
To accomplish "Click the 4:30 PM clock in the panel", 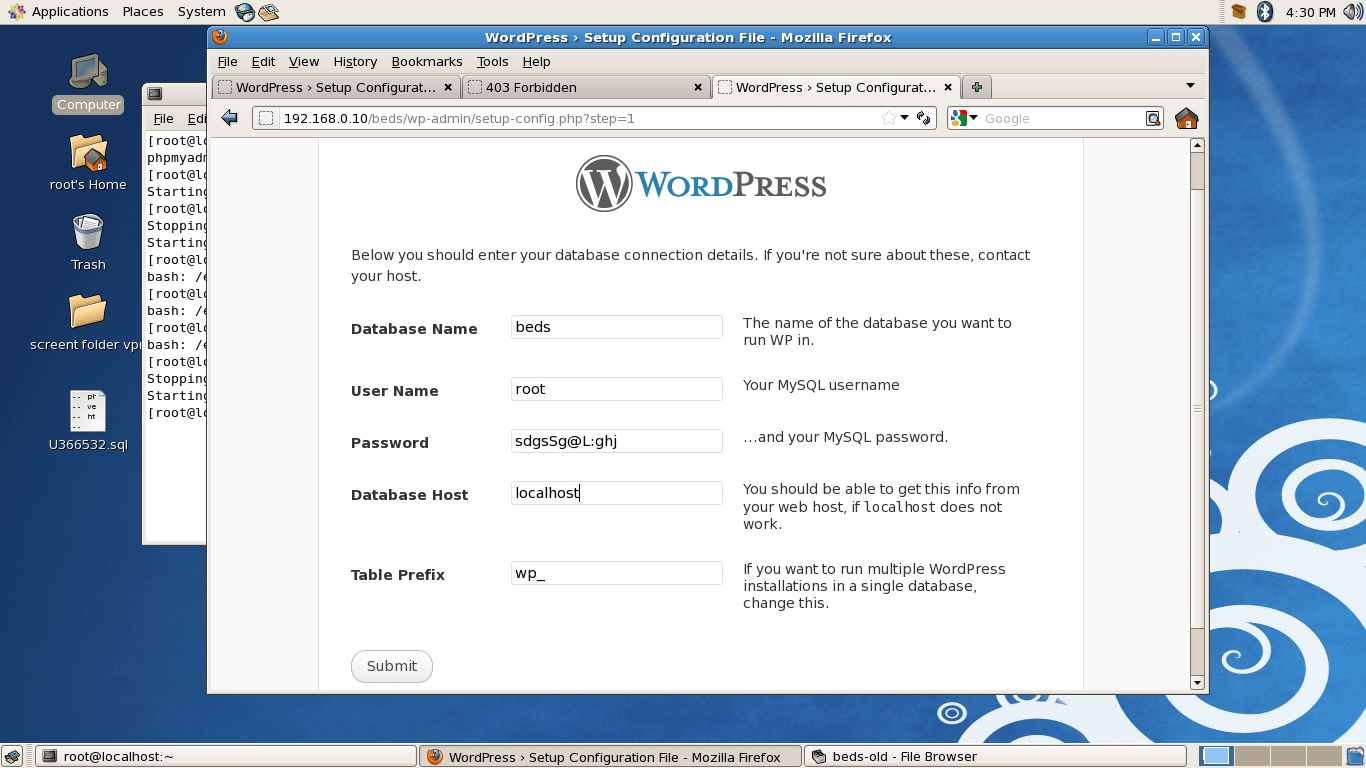I will click(1310, 12).
